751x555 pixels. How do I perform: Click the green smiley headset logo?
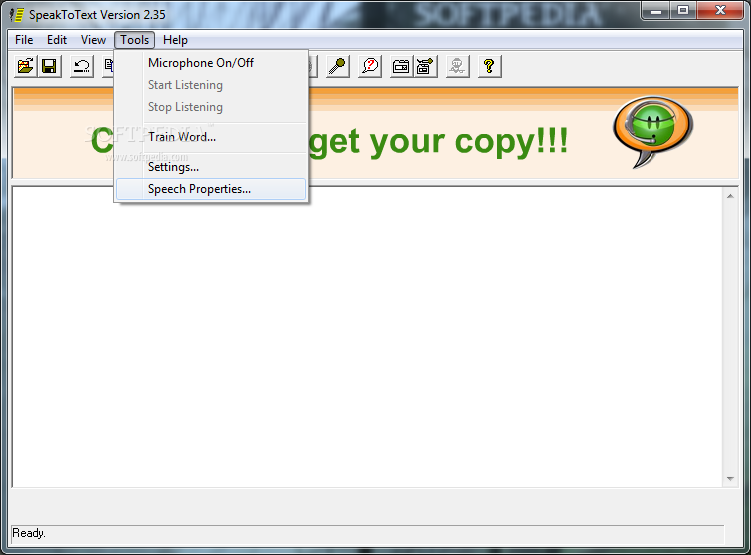[x=653, y=132]
